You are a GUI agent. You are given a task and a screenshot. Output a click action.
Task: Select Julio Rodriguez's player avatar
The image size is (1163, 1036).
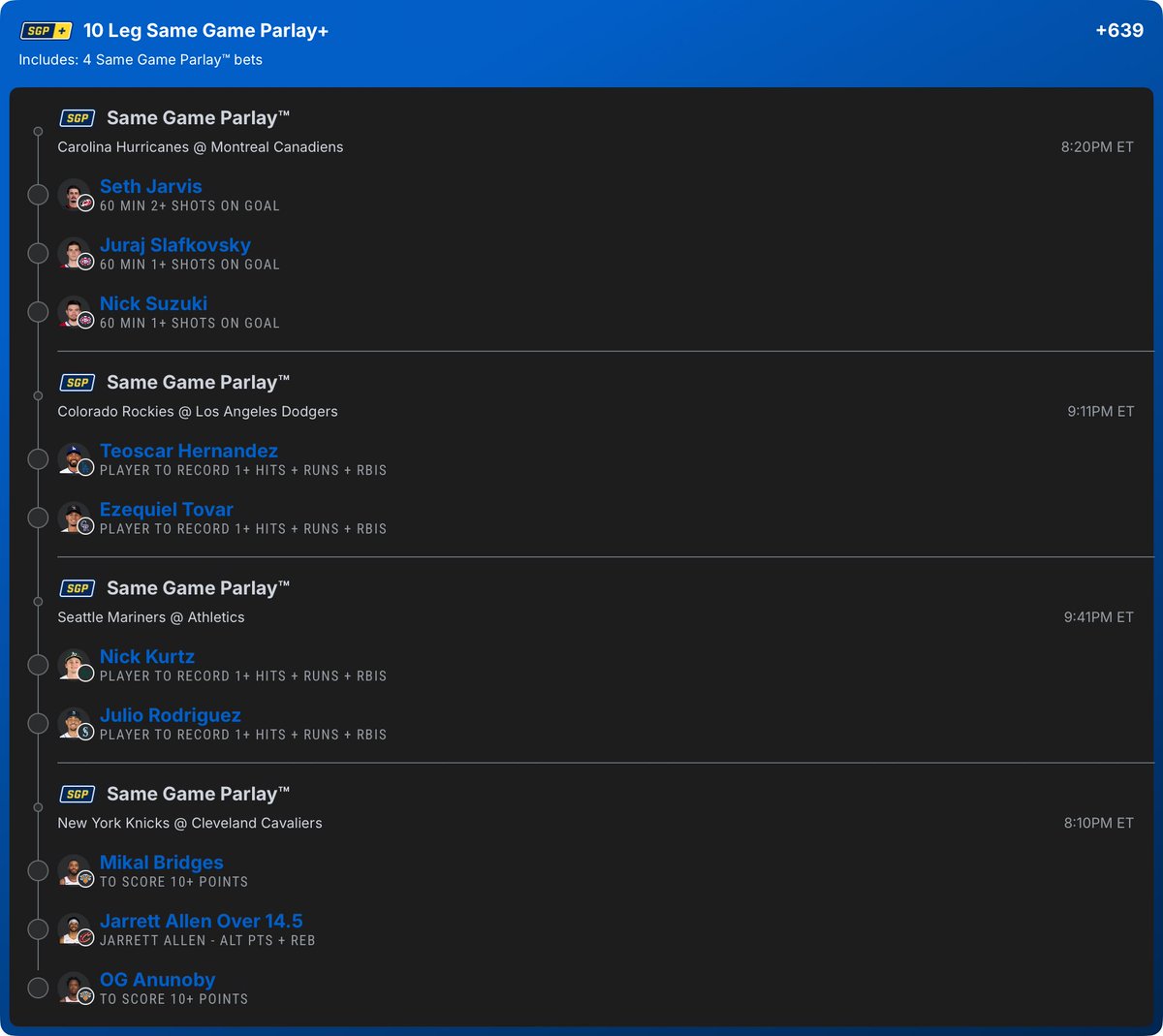click(x=75, y=724)
